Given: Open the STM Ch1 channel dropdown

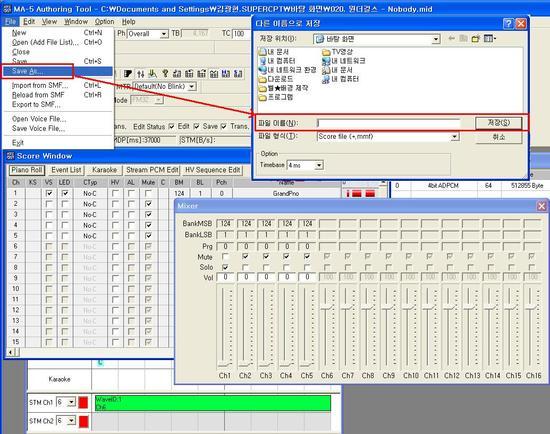Looking at the screenshot, I should coord(71,402).
